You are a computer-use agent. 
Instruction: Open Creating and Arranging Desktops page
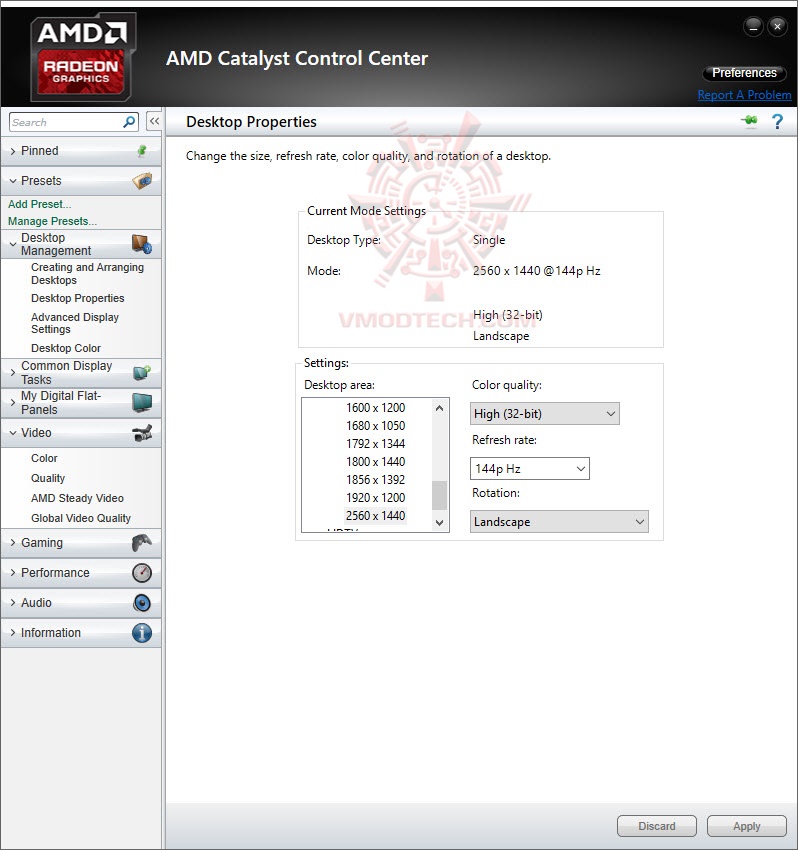coord(87,274)
